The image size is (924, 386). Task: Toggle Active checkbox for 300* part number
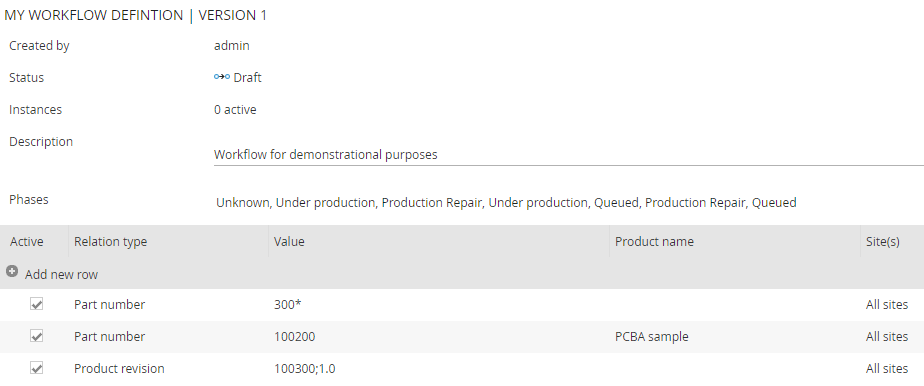(x=37, y=305)
